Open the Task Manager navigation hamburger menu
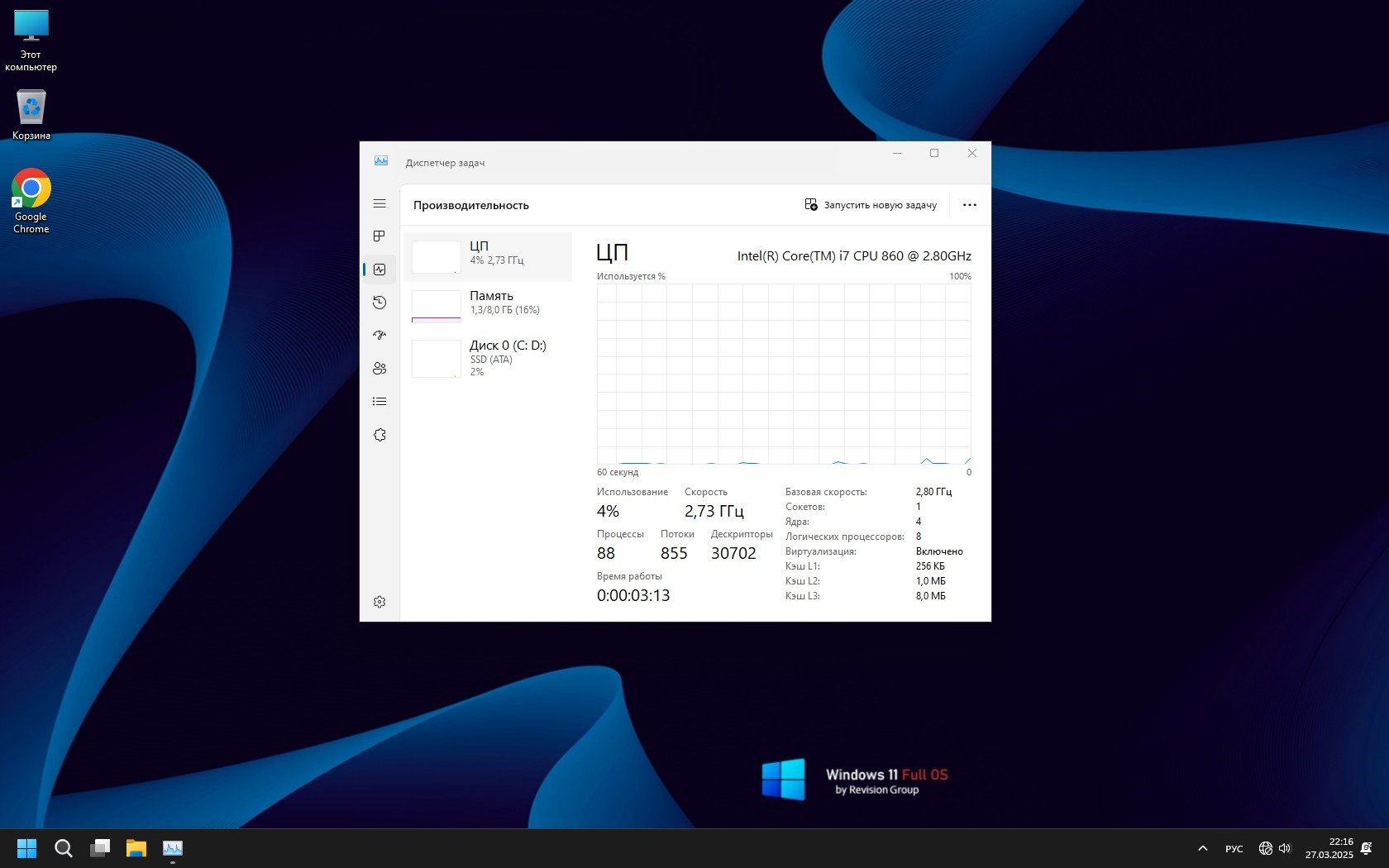The width and height of the screenshot is (1389, 868). [x=379, y=203]
